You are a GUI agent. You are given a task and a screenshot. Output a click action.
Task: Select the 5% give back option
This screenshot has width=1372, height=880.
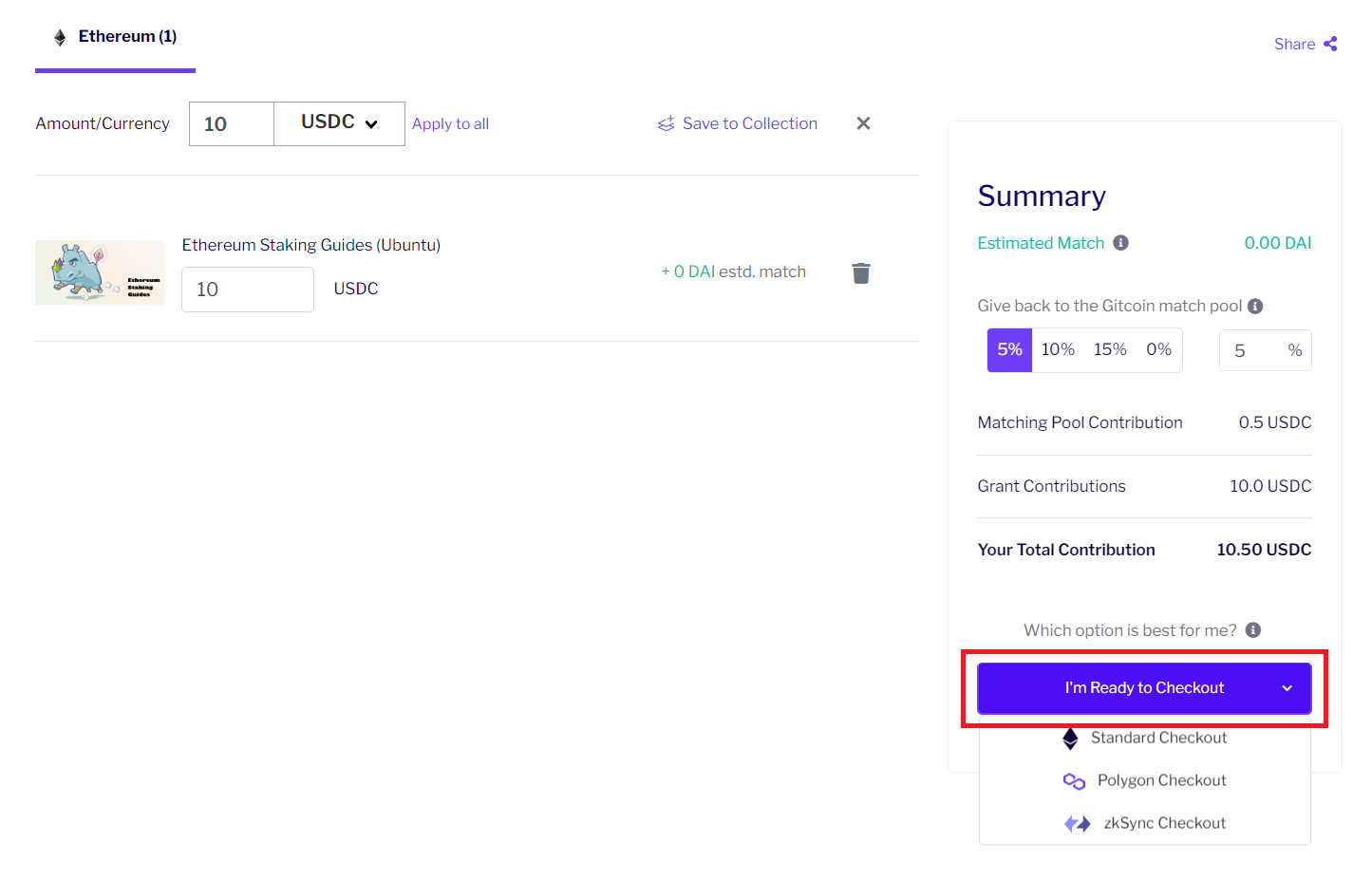pyautogui.click(x=1009, y=349)
